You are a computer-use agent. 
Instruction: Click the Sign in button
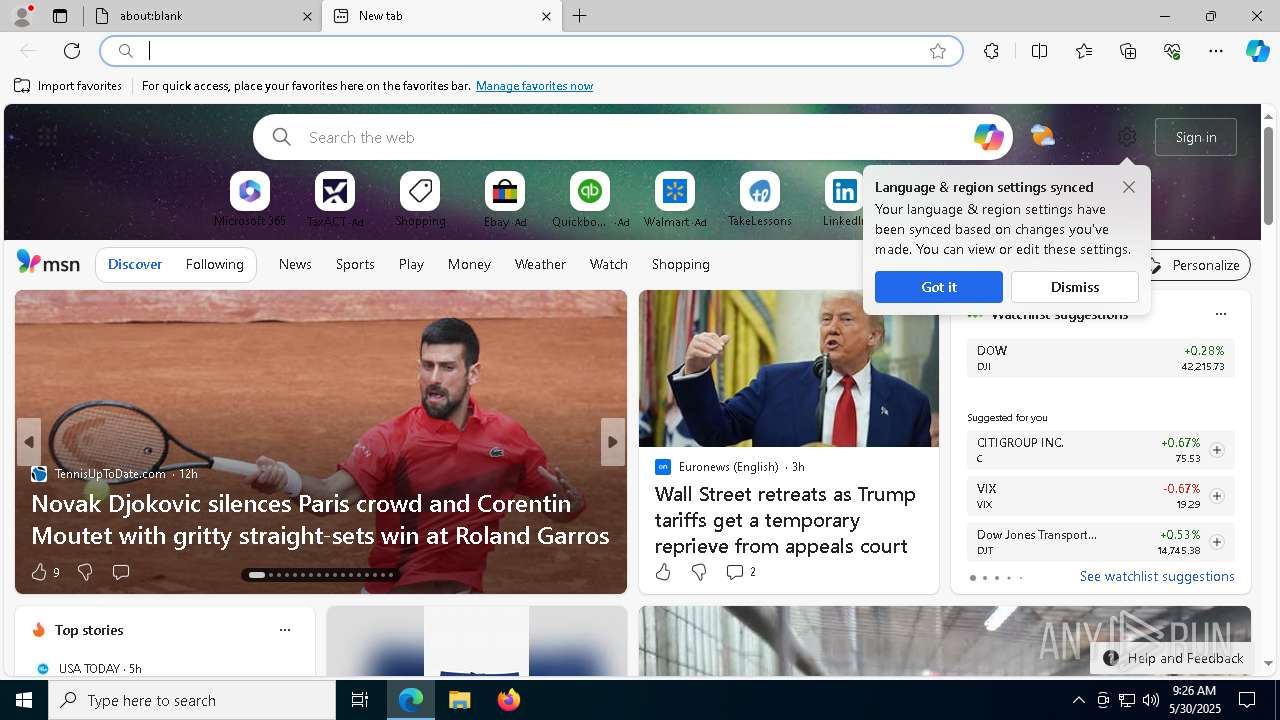[x=1196, y=137]
